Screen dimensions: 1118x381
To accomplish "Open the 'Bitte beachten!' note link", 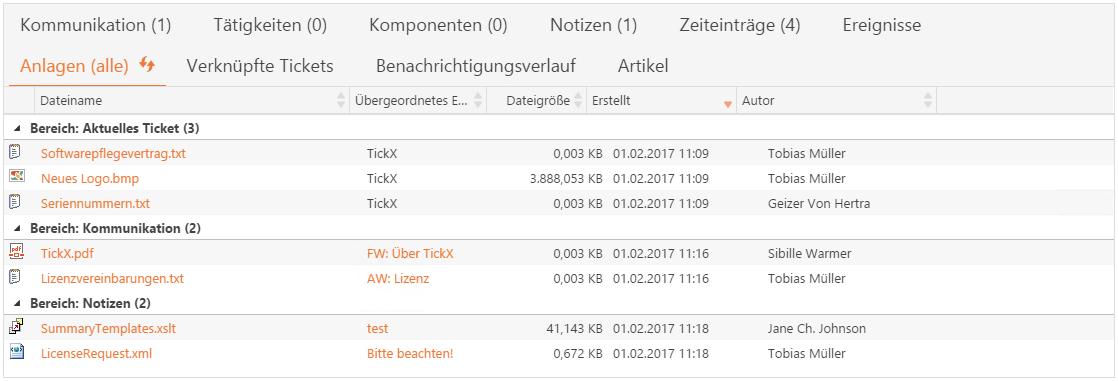I will (410, 353).
